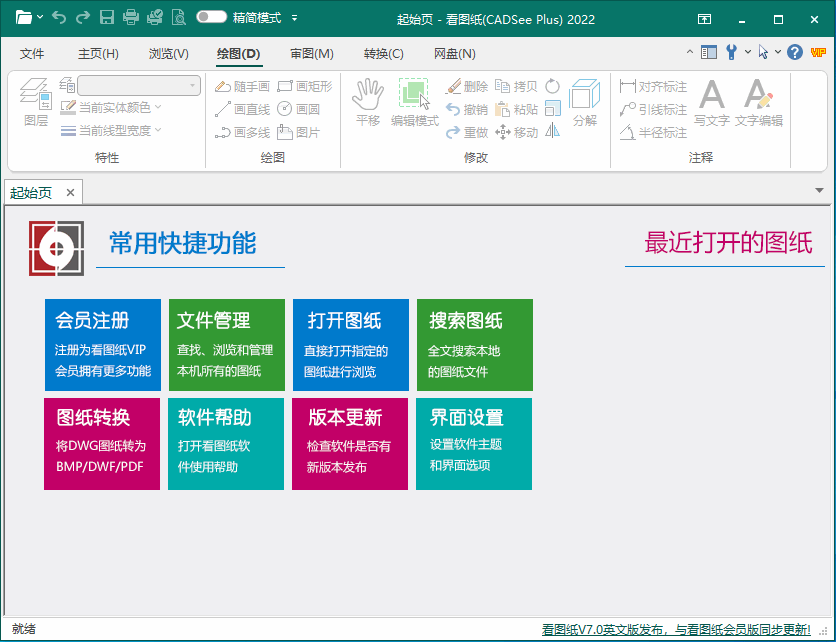Click the save disk icon
The height and width of the screenshot is (642, 836).
coord(107,18)
